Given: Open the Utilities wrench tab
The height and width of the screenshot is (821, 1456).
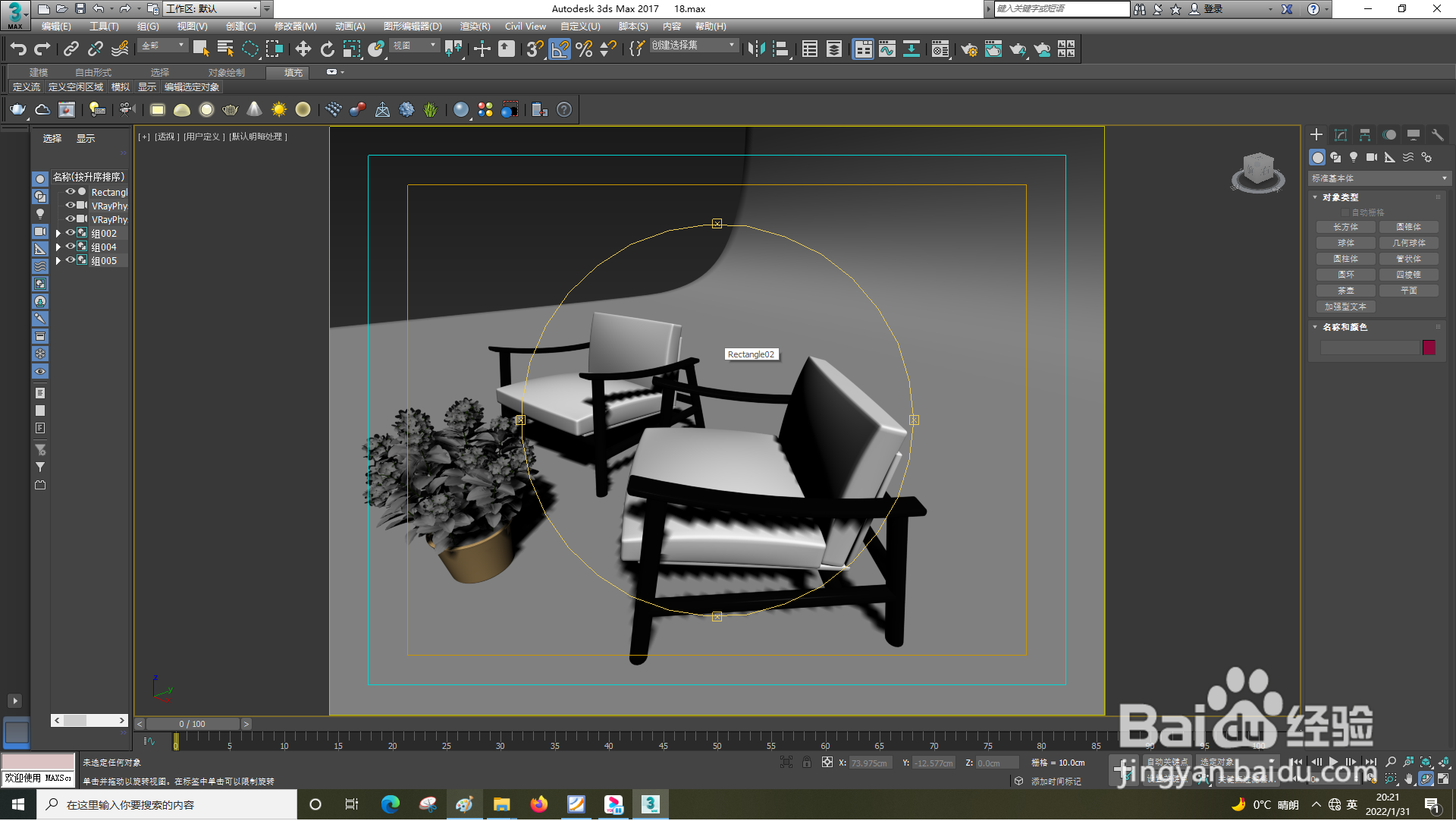Looking at the screenshot, I should [1437, 134].
